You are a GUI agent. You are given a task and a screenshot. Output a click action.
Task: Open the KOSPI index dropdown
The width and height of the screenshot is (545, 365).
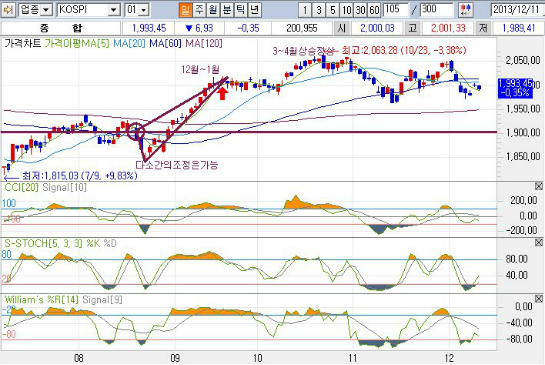(x=113, y=10)
